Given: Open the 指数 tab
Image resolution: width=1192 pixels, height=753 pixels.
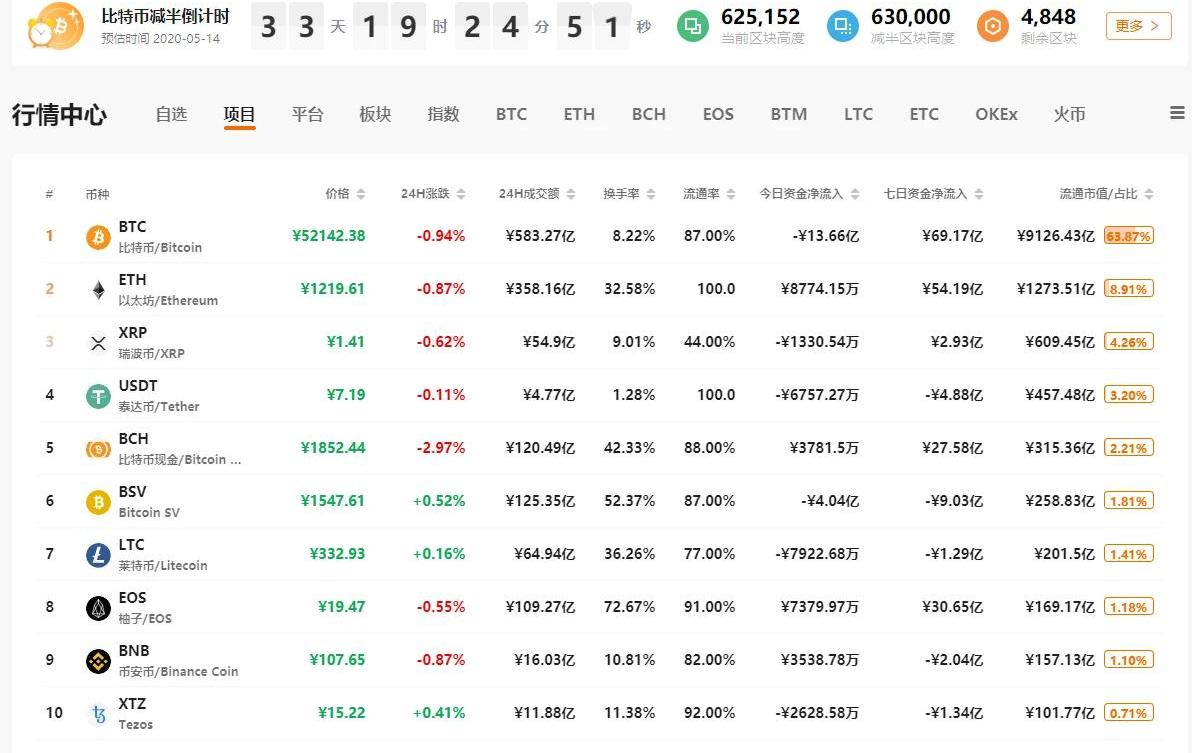Looking at the screenshot, I should (443, 114).
